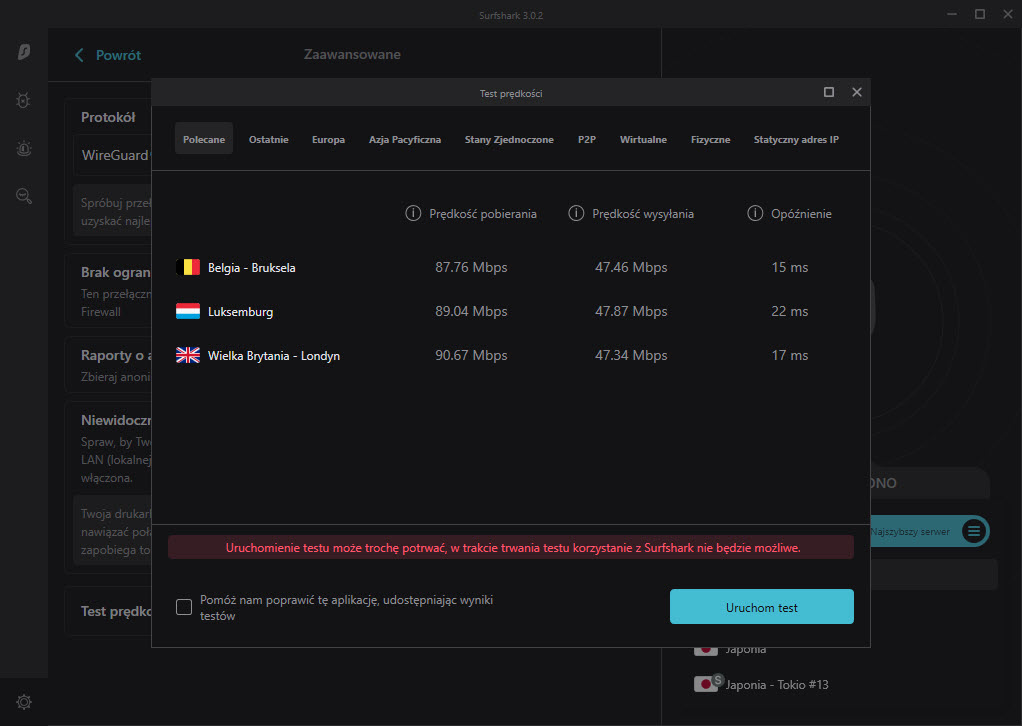Click the Prędkość pobierania column header
Viewport: 1022px width, 726px height.
point(483,214)
